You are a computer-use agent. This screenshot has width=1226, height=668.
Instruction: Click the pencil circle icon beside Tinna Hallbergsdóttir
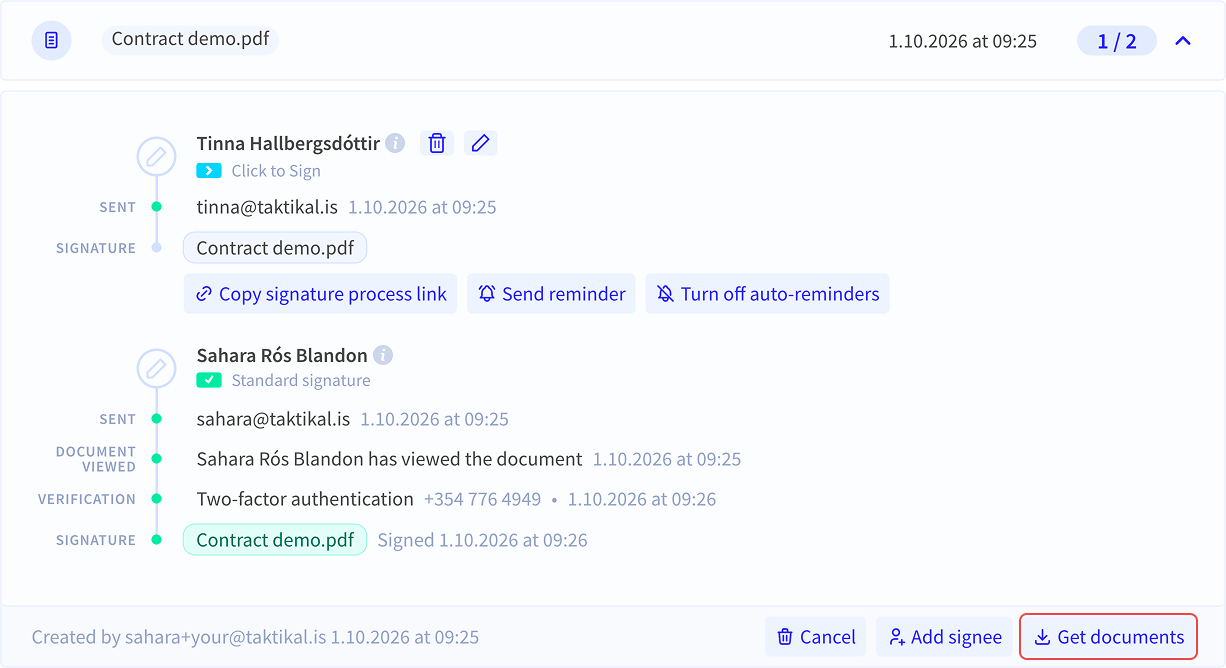click(156, 156)
